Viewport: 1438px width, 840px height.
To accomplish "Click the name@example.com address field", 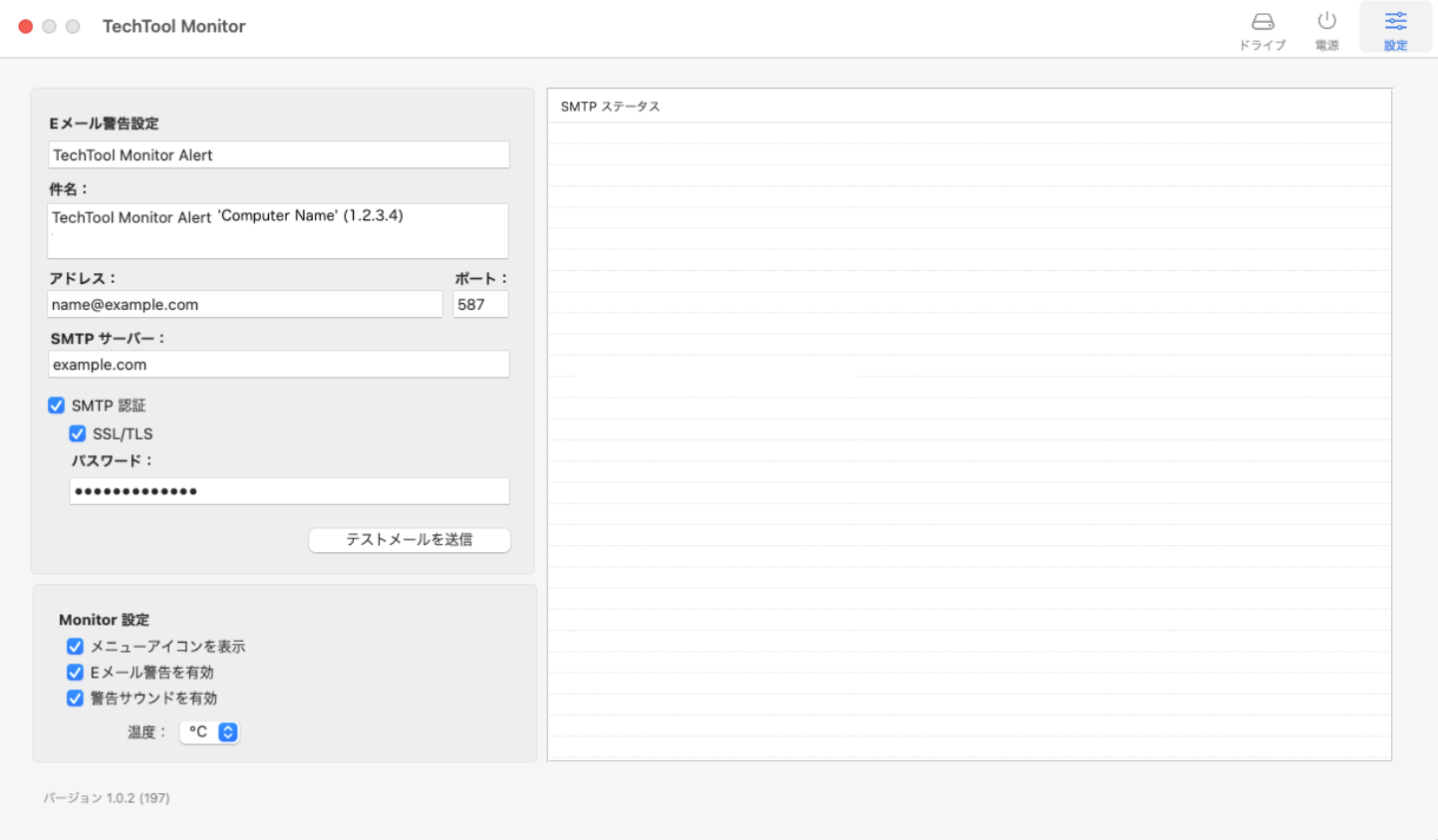I will (245, 305).
